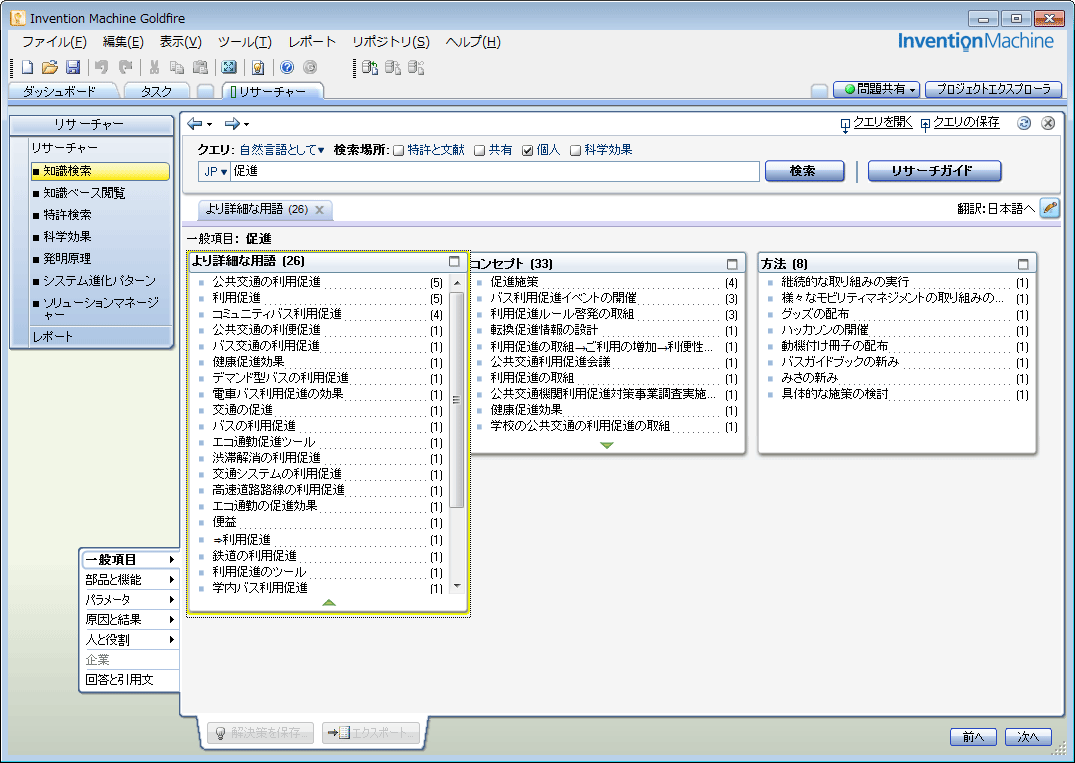Switch to the ダッシュボード tab

click(60, 91)
